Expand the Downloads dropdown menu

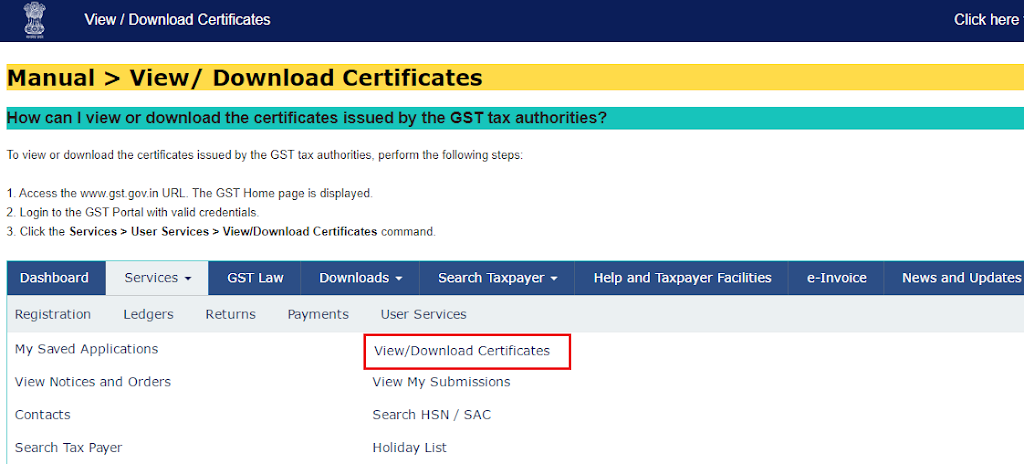[x=360, y=278]
